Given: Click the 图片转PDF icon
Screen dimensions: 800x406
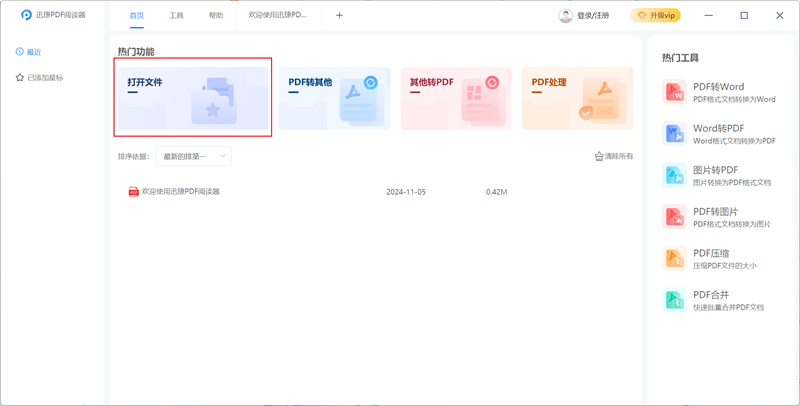Looking at the screenshot, I should click(674, 175).
